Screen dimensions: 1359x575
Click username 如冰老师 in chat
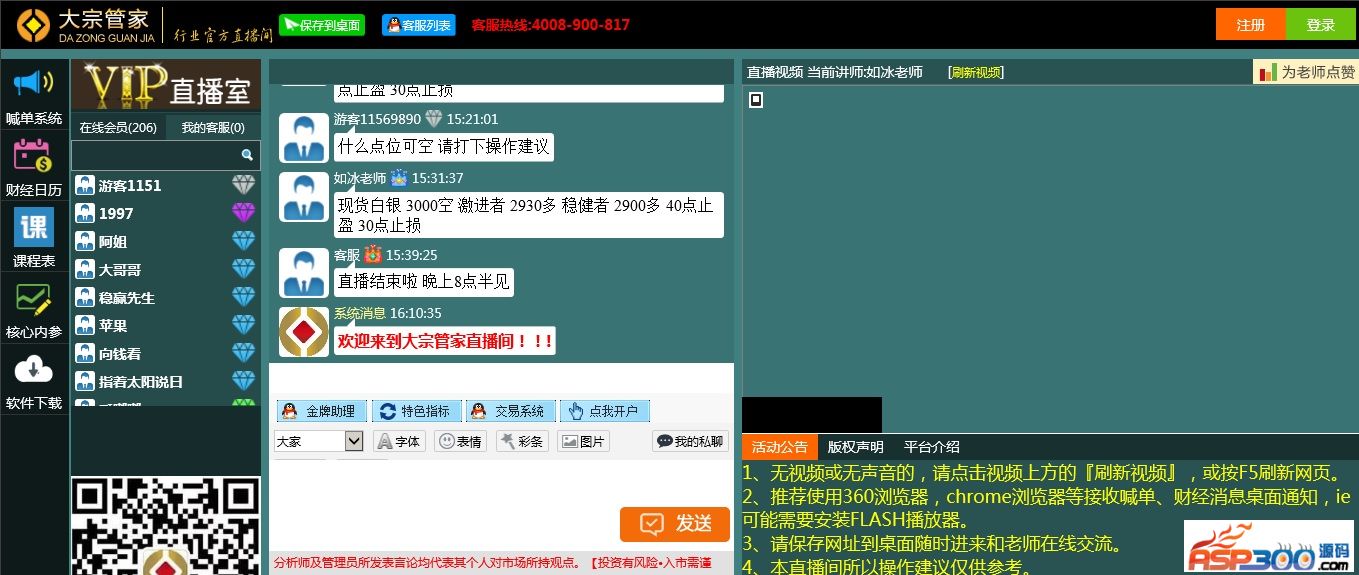(x=360, y=178)
